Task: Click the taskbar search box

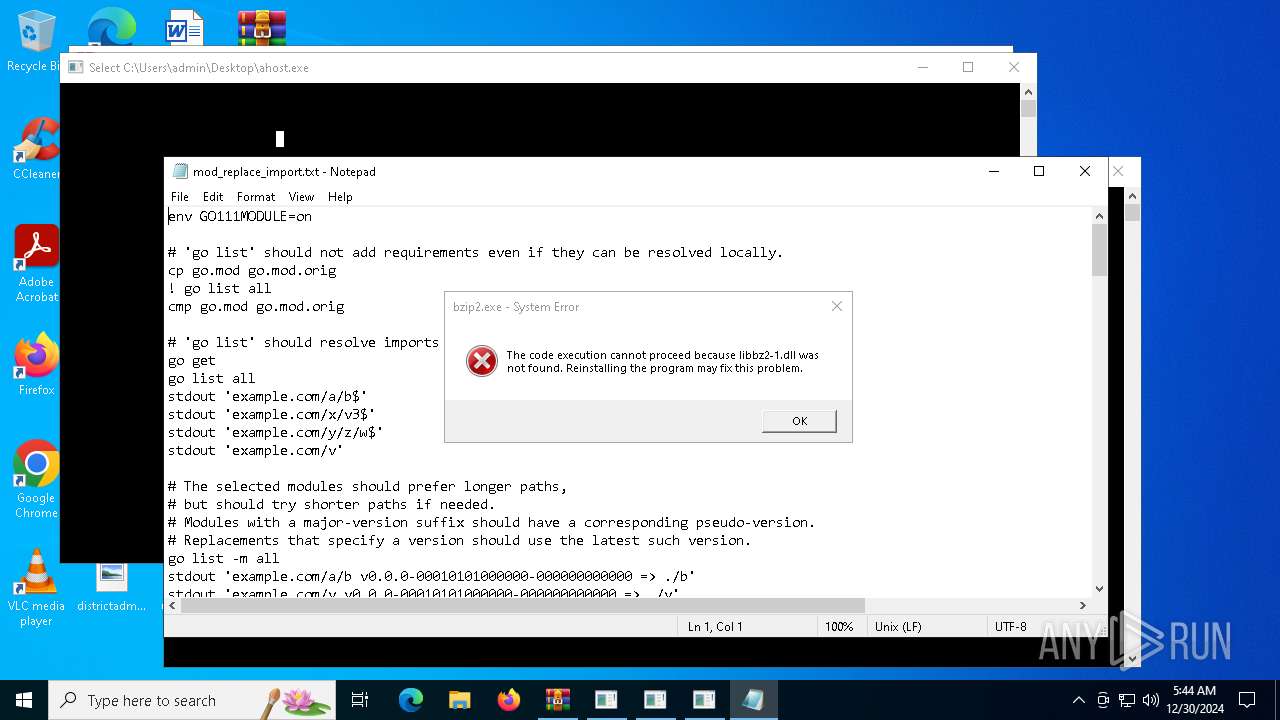Action: click(x=192, y=700)
